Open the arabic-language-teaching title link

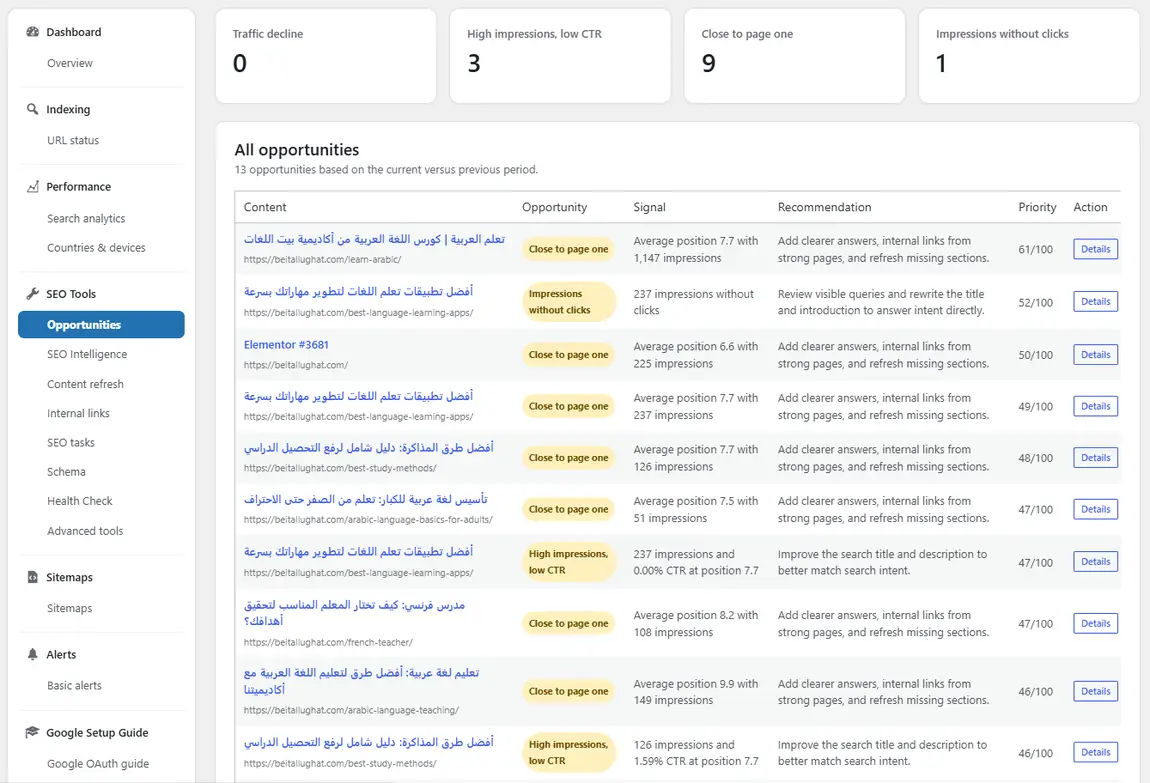coord(362,681)
